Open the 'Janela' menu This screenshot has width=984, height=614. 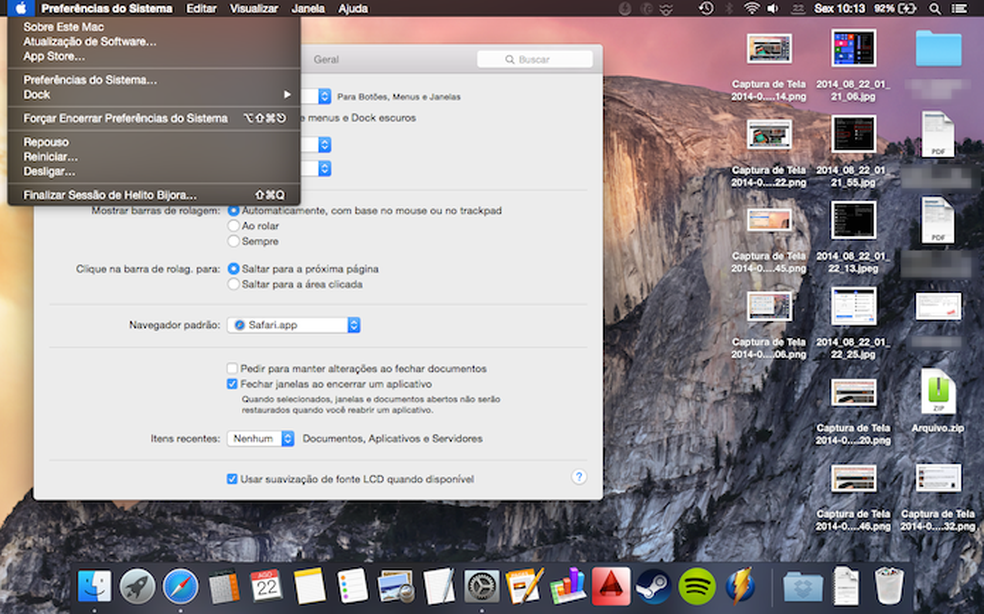tap(308, 8)
